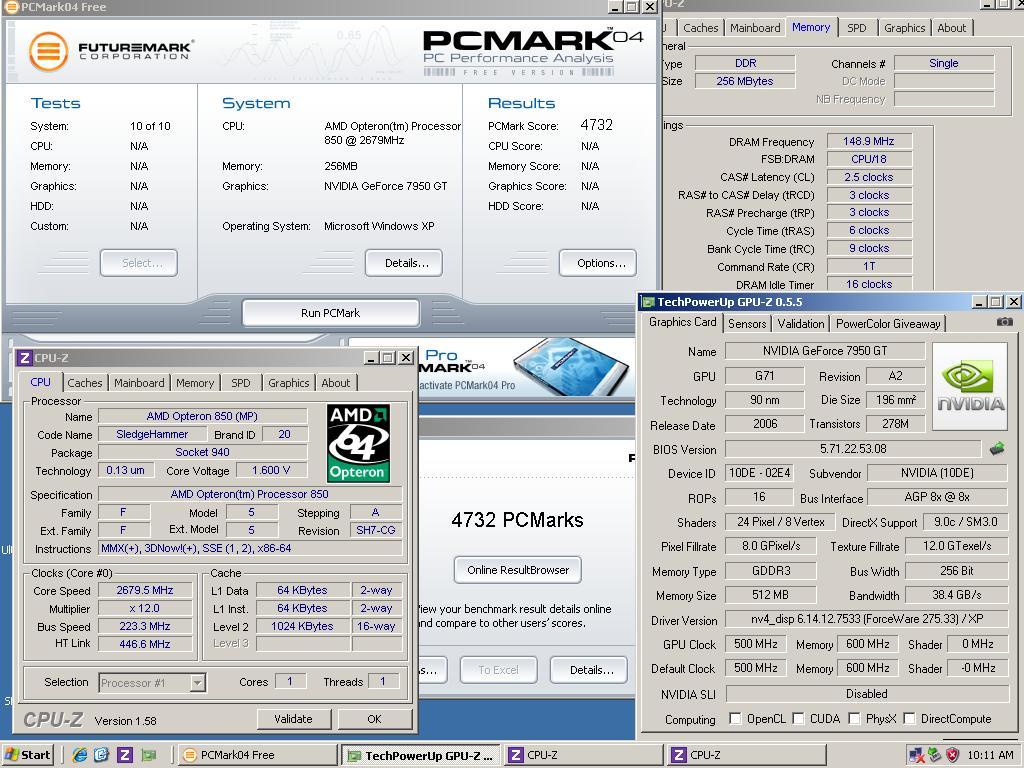Open the Windows Start menu
The width and height of the screenshot is (1024, 768).
tap(27, 755)
